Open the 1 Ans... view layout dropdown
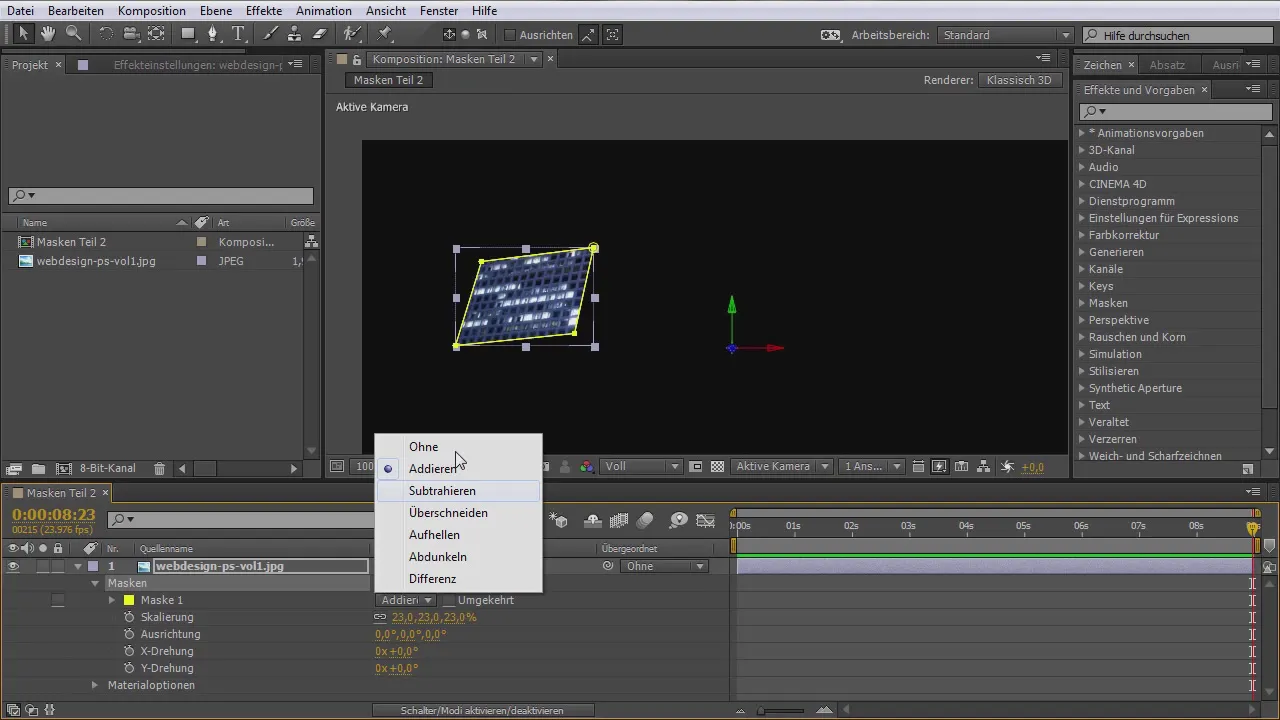The image size is (1280, 720). 873,466
